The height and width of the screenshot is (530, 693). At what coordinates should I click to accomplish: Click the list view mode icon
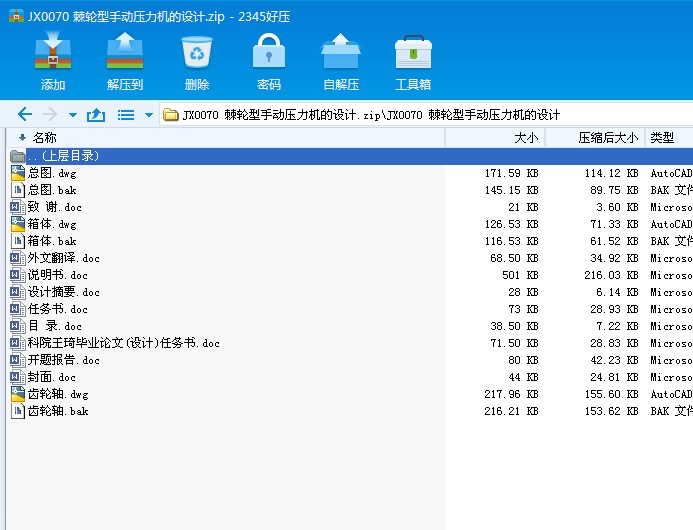pyautogui.click(x=126, y=115)
